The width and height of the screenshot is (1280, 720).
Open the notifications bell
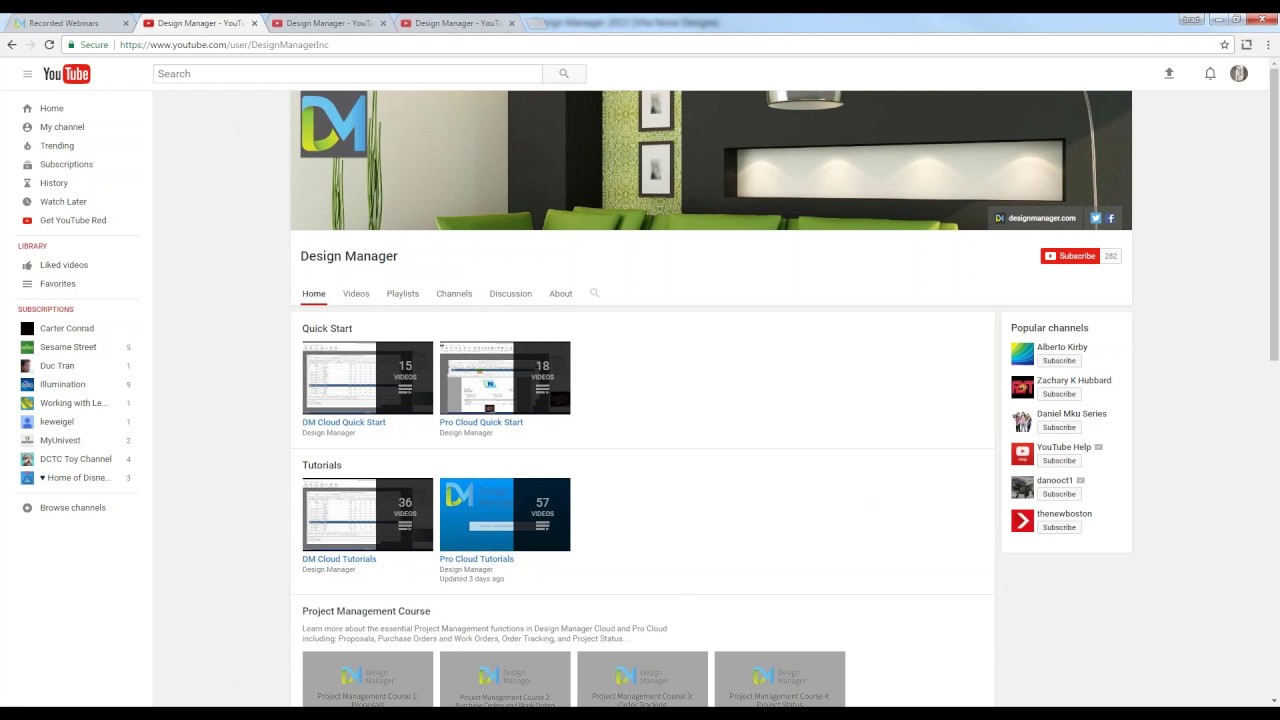click(1210, 73)
